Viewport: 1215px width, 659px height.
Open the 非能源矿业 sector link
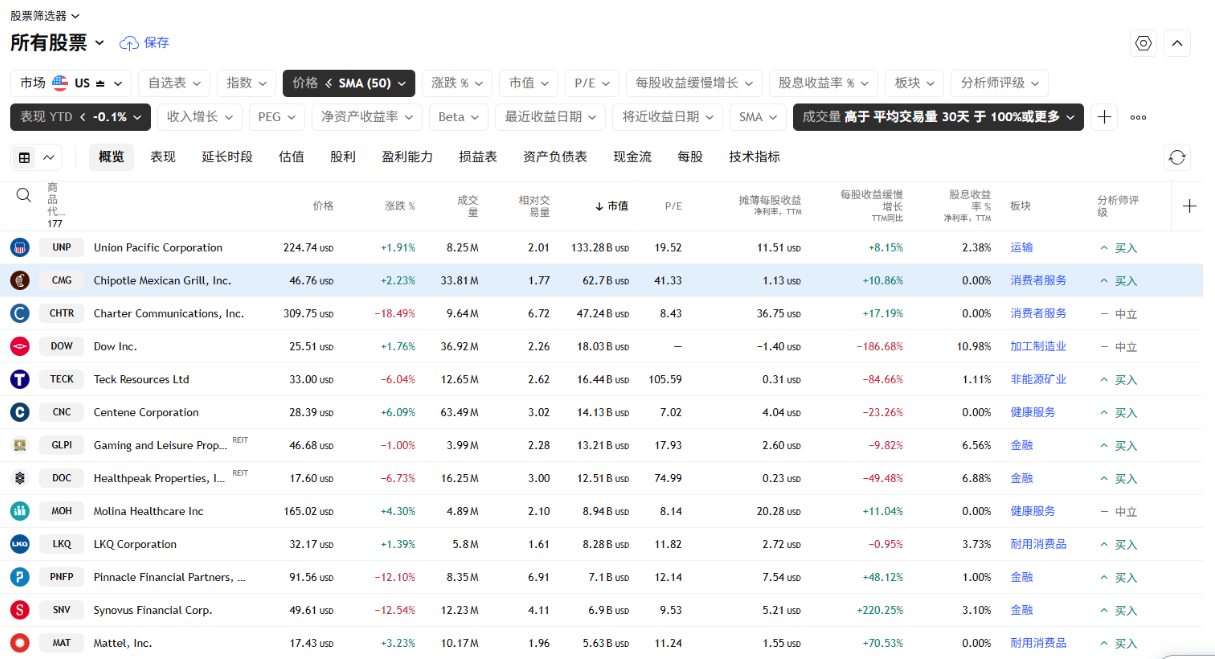tap(1038, 380)
